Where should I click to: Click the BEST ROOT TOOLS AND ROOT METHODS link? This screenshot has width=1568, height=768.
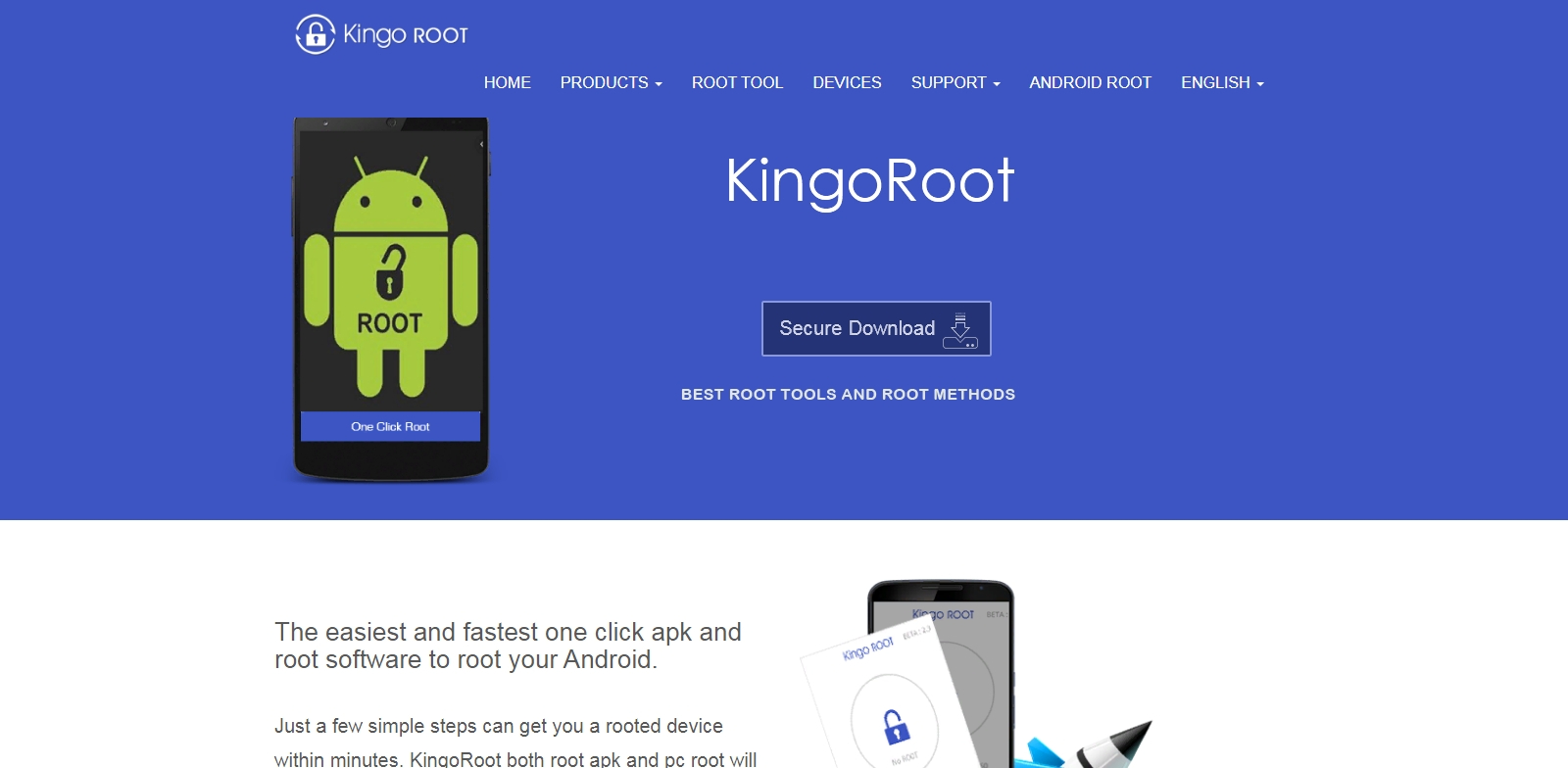848,394
